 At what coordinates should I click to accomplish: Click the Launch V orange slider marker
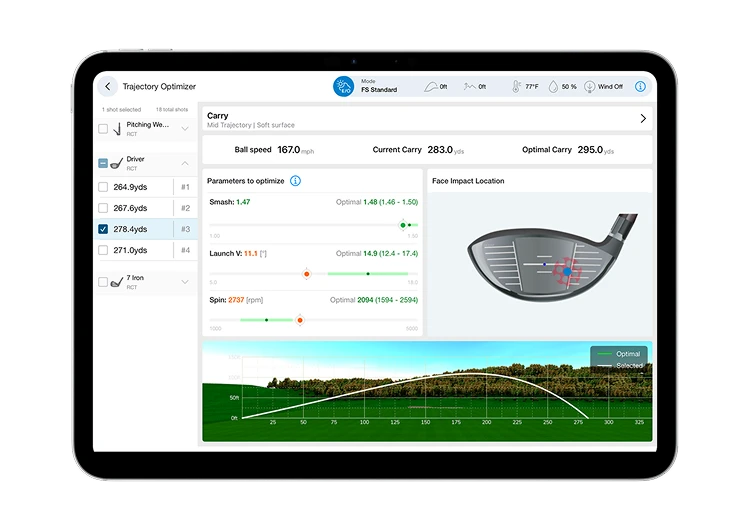[x=307, y=274]
